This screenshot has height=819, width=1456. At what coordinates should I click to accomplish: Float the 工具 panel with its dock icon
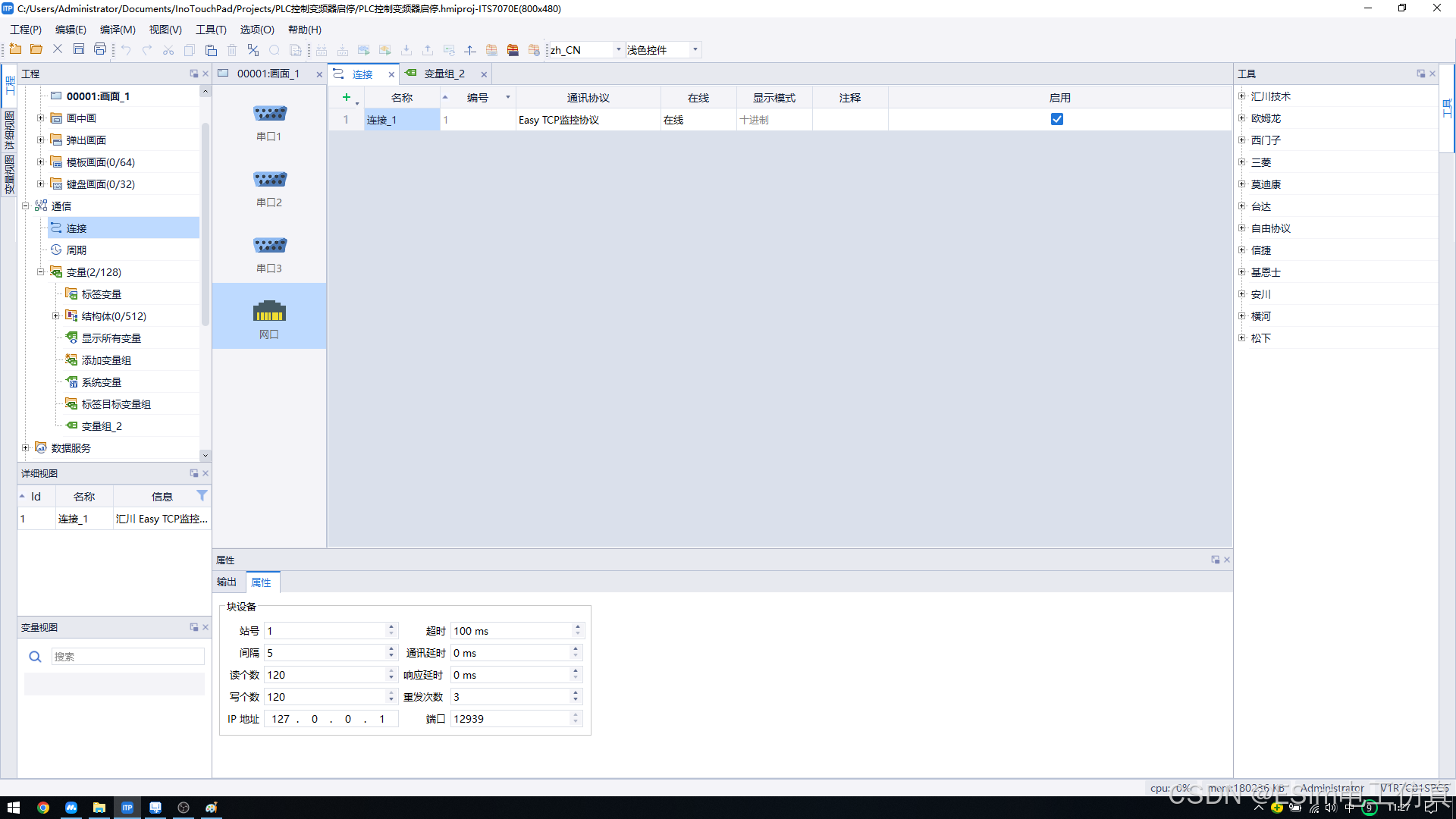click(x=1420, y=74)
